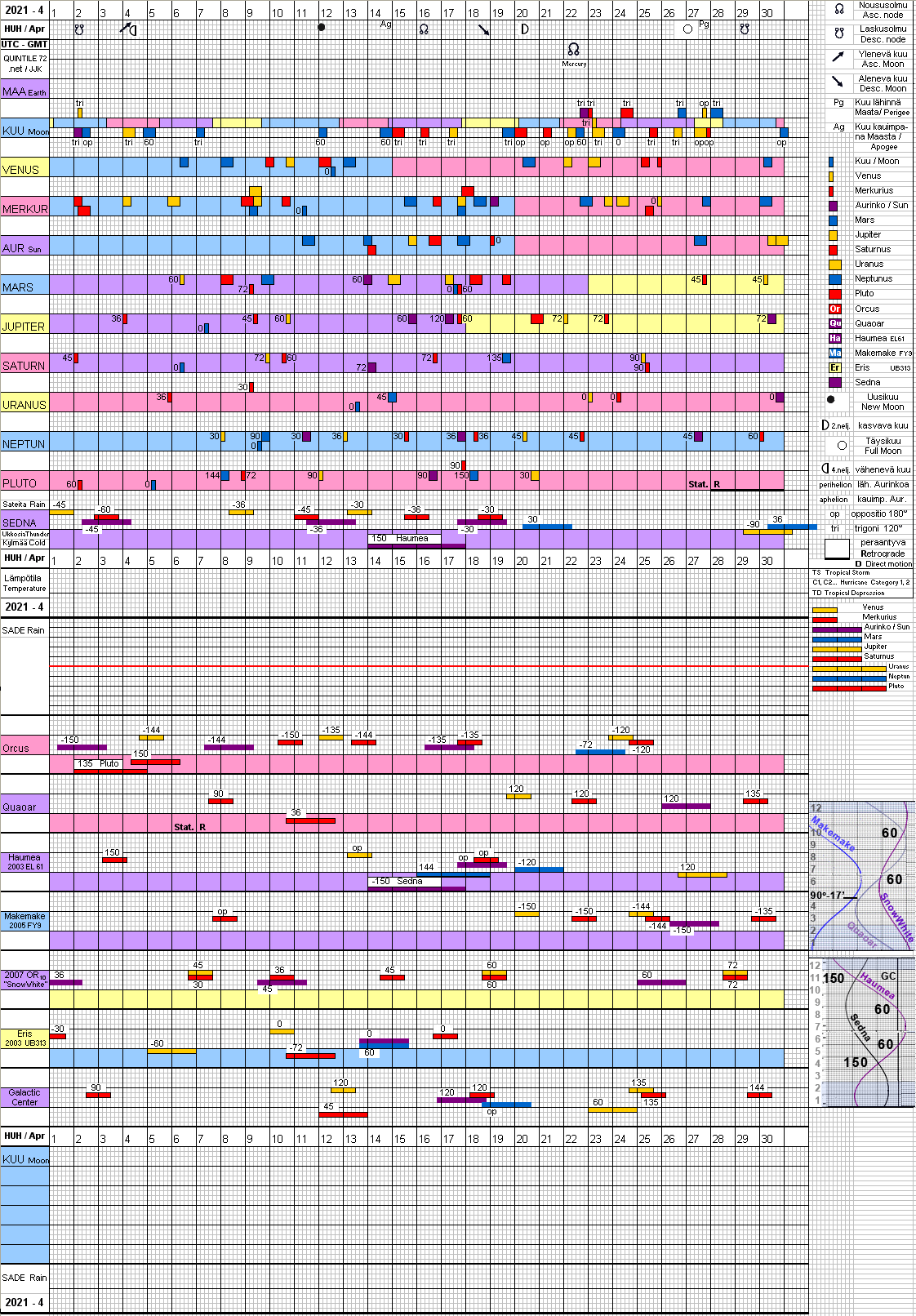Click the Orcus 'Or' legend icon

point(834,309)
